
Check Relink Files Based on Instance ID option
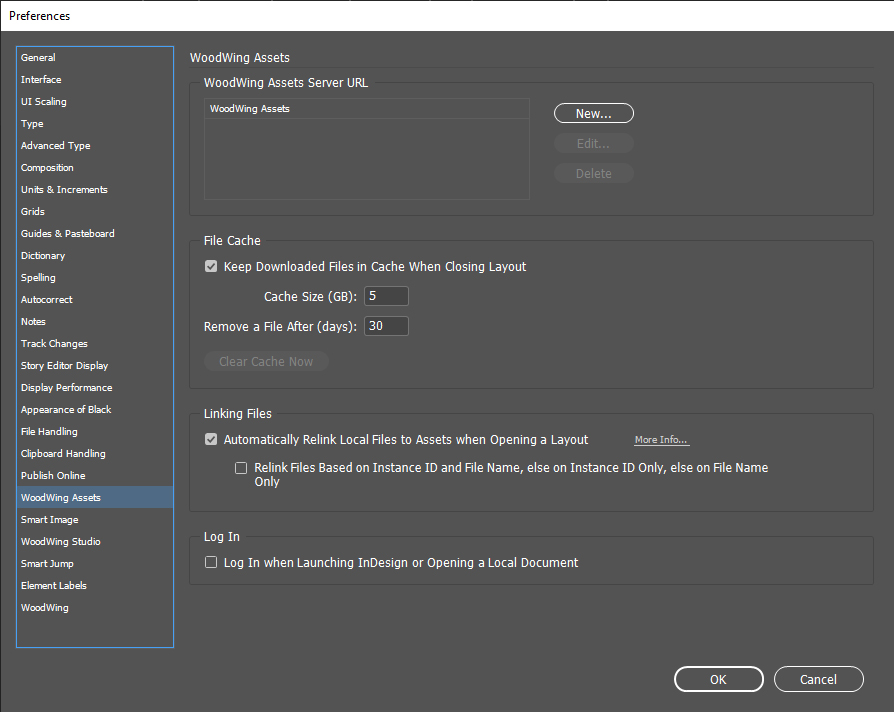click(241, 468)
